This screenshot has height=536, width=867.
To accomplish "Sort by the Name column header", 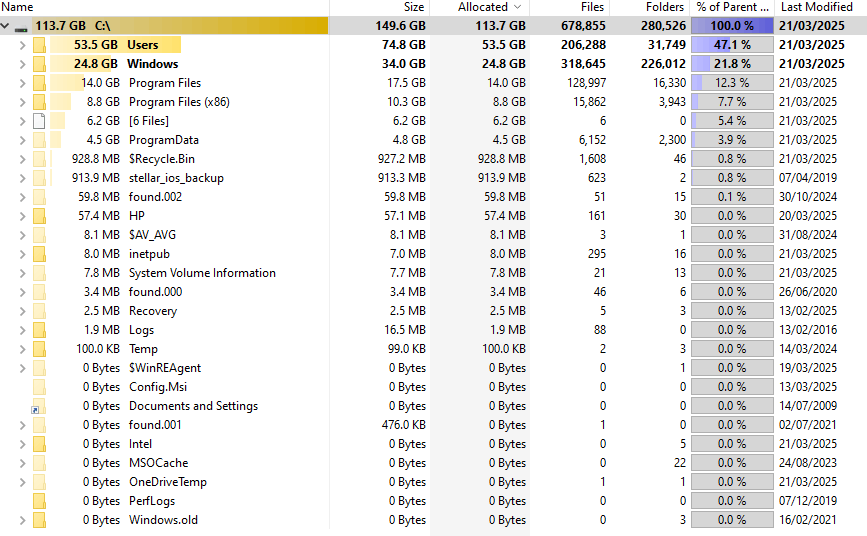I will click(164, 7).
